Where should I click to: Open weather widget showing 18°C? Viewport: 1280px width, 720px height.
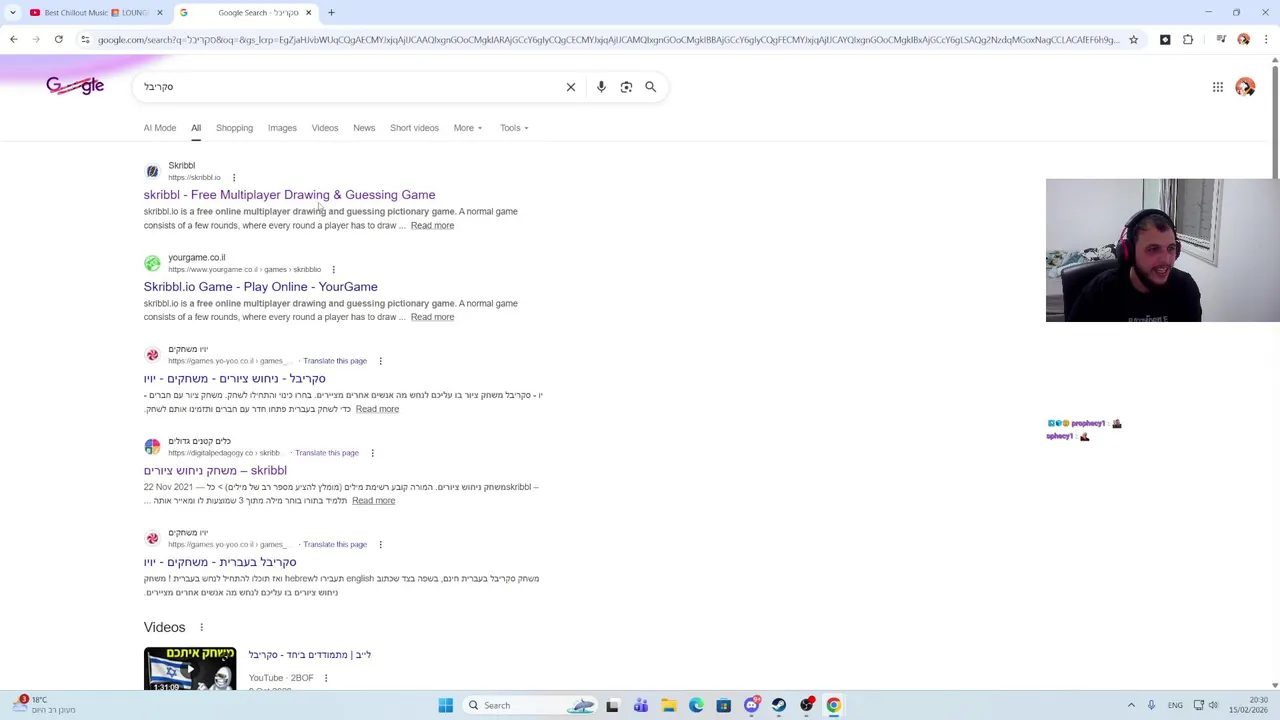point(45,705)
